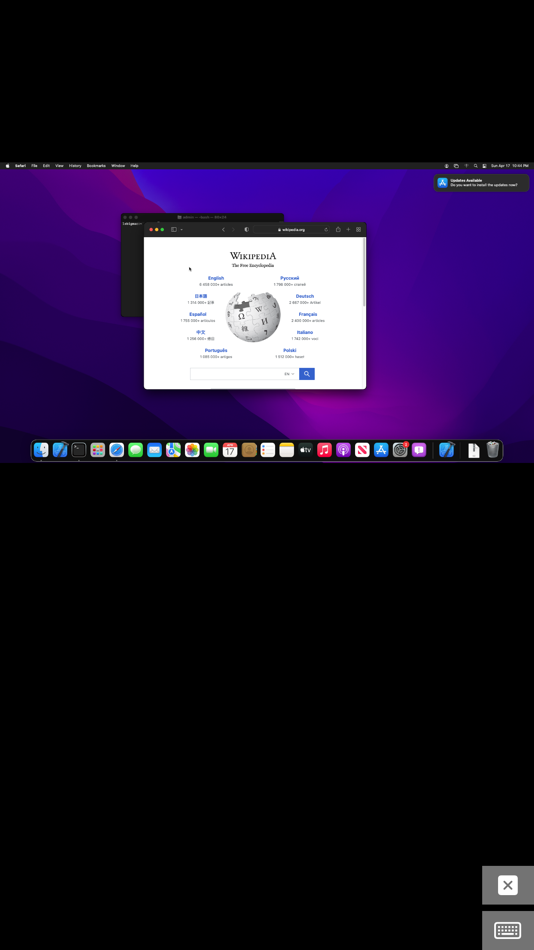
Task: Go forward in Safari
Action: 233,230
